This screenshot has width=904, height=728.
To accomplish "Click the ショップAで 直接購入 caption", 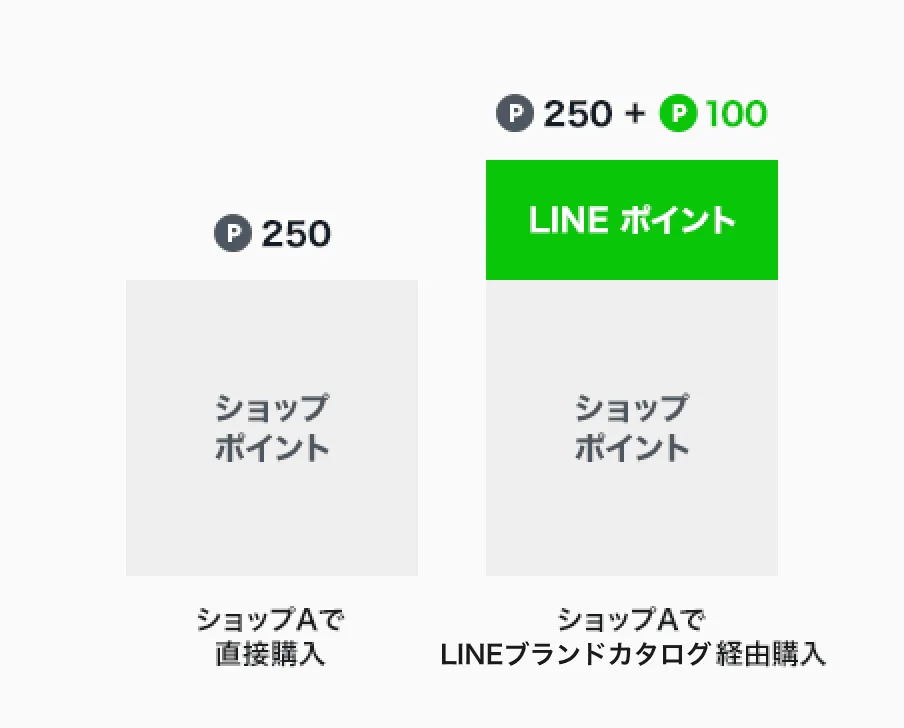I will click(x=270, y=637).
